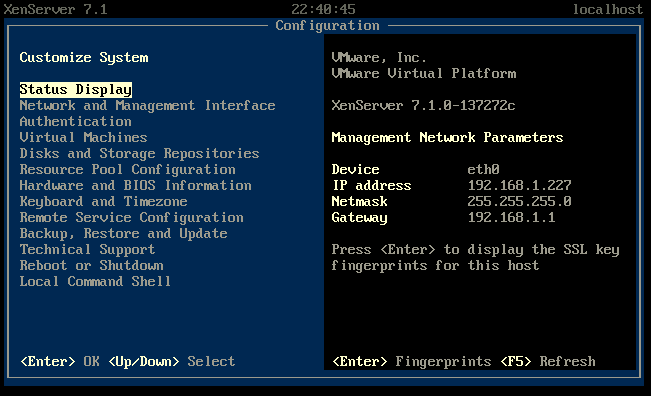Click the localhost hostname in the header
The width and height of the screenshot is (651, 396).
click(x=607, y=10)
